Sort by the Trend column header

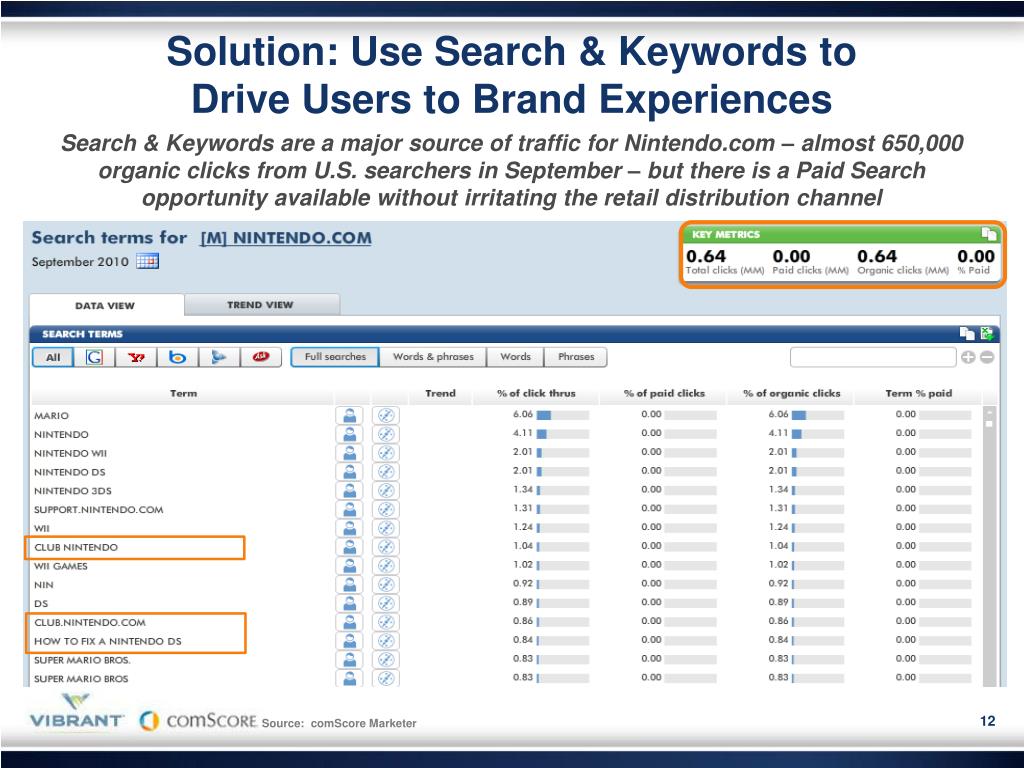coord(440,393)
